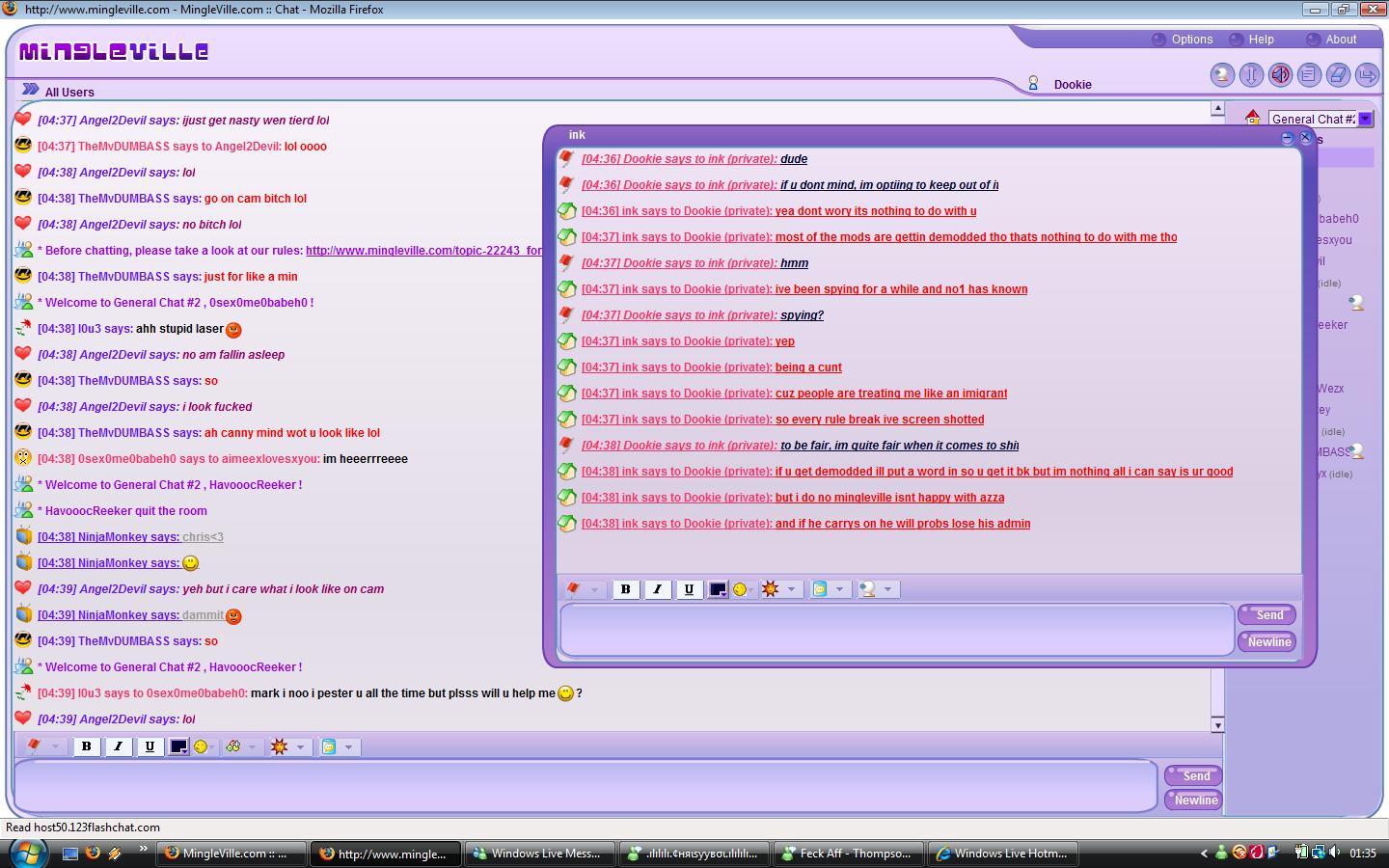Click the Dookie user profile icon
Viewport: 1389px width, 868px height.
(x=1033, y=84)
